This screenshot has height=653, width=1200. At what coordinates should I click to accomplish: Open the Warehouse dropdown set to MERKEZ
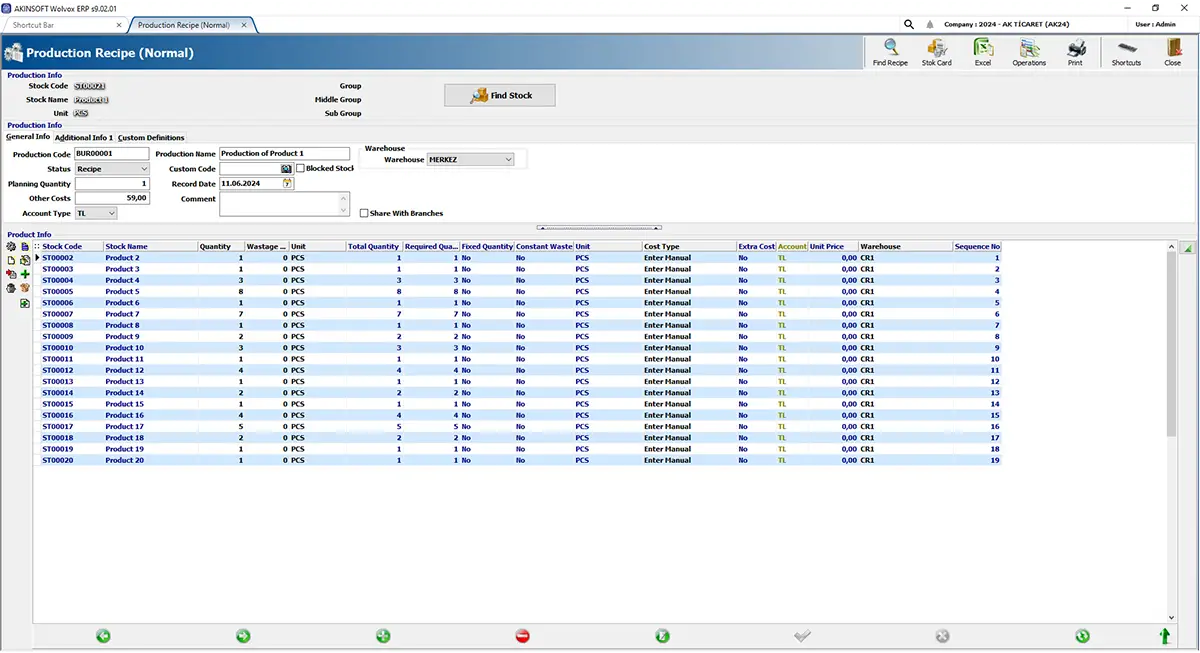coord(470,159)
